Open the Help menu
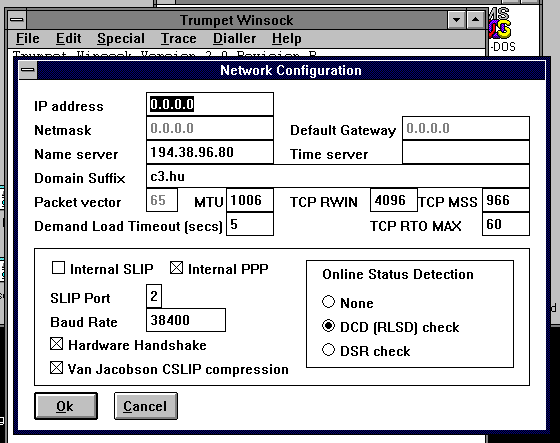 click(286, 38)
